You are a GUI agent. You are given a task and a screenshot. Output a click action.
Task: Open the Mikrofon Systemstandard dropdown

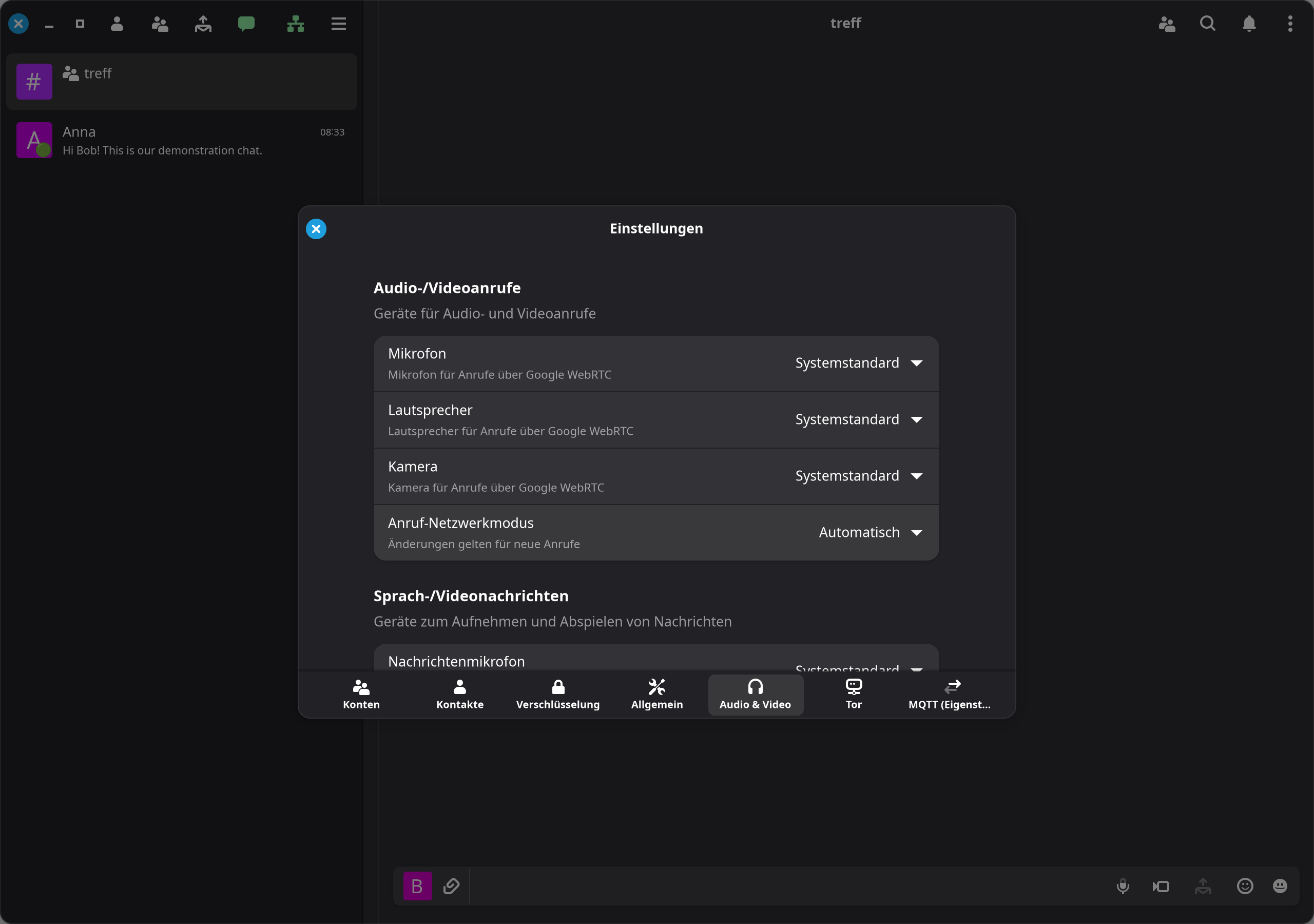pos(858,363)
